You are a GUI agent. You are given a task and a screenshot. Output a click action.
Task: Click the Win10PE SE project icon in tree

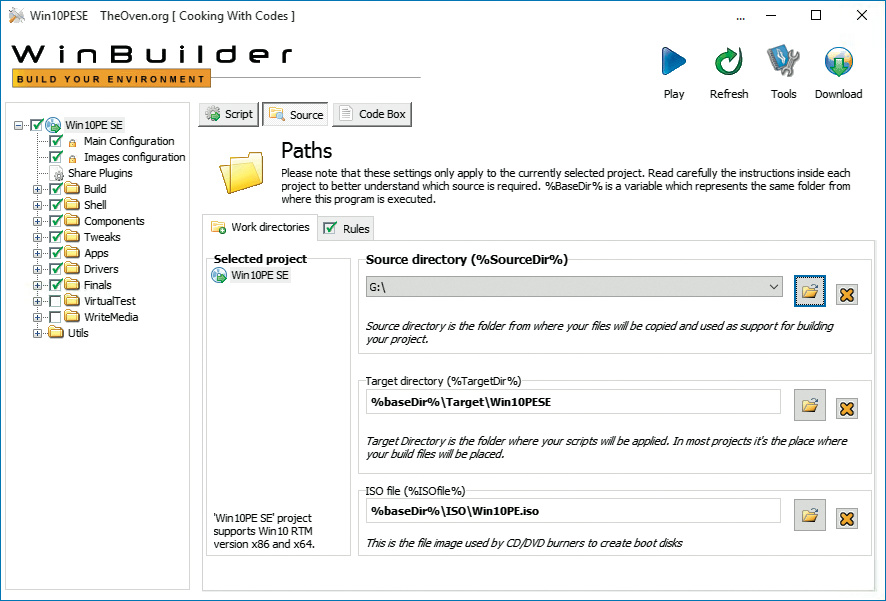tap(53, 125)
